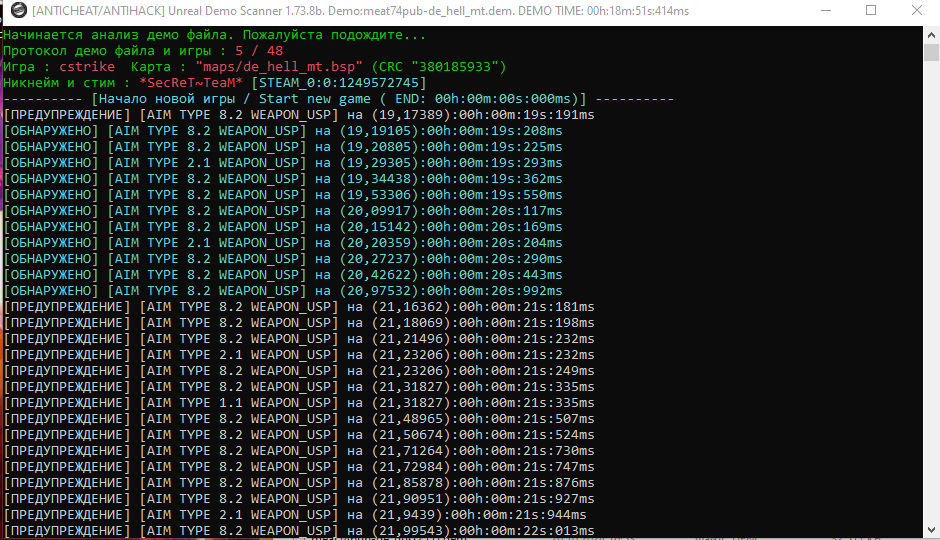Close the Demo Scanner window

917,11
